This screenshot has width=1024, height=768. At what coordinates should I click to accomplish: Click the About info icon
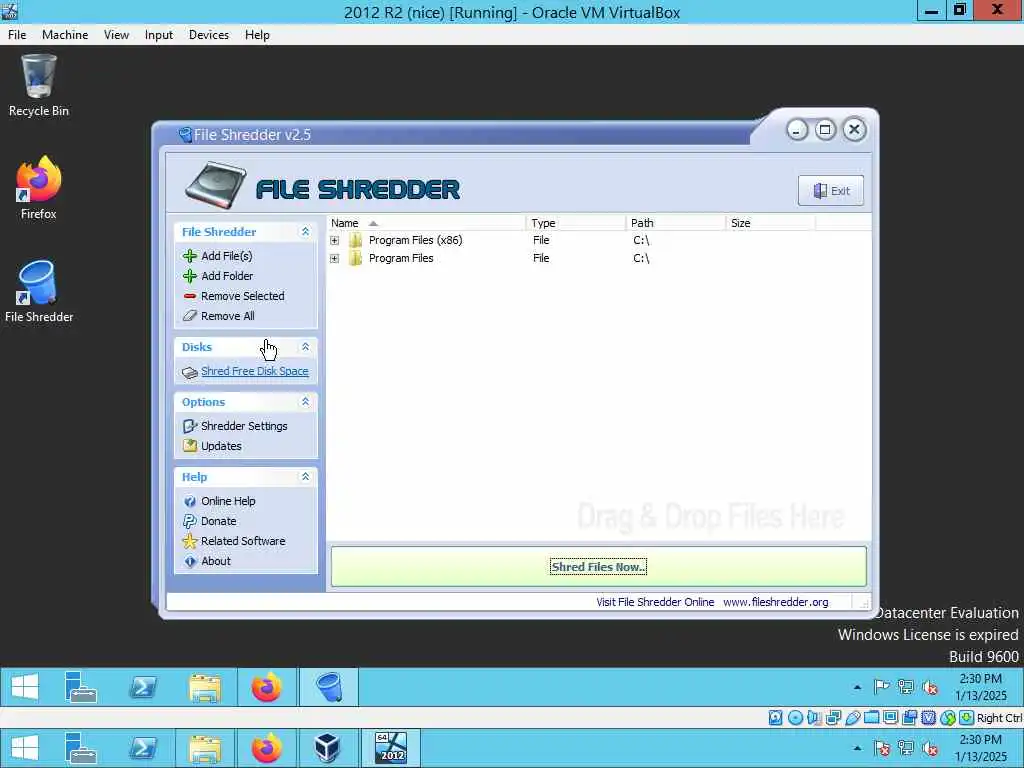189,561
